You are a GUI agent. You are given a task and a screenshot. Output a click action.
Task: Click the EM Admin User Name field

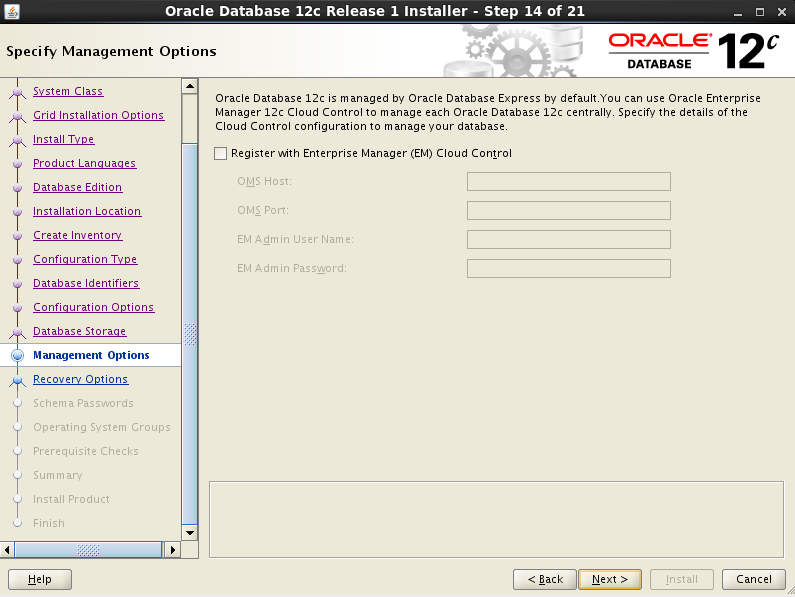pos(568,239)
